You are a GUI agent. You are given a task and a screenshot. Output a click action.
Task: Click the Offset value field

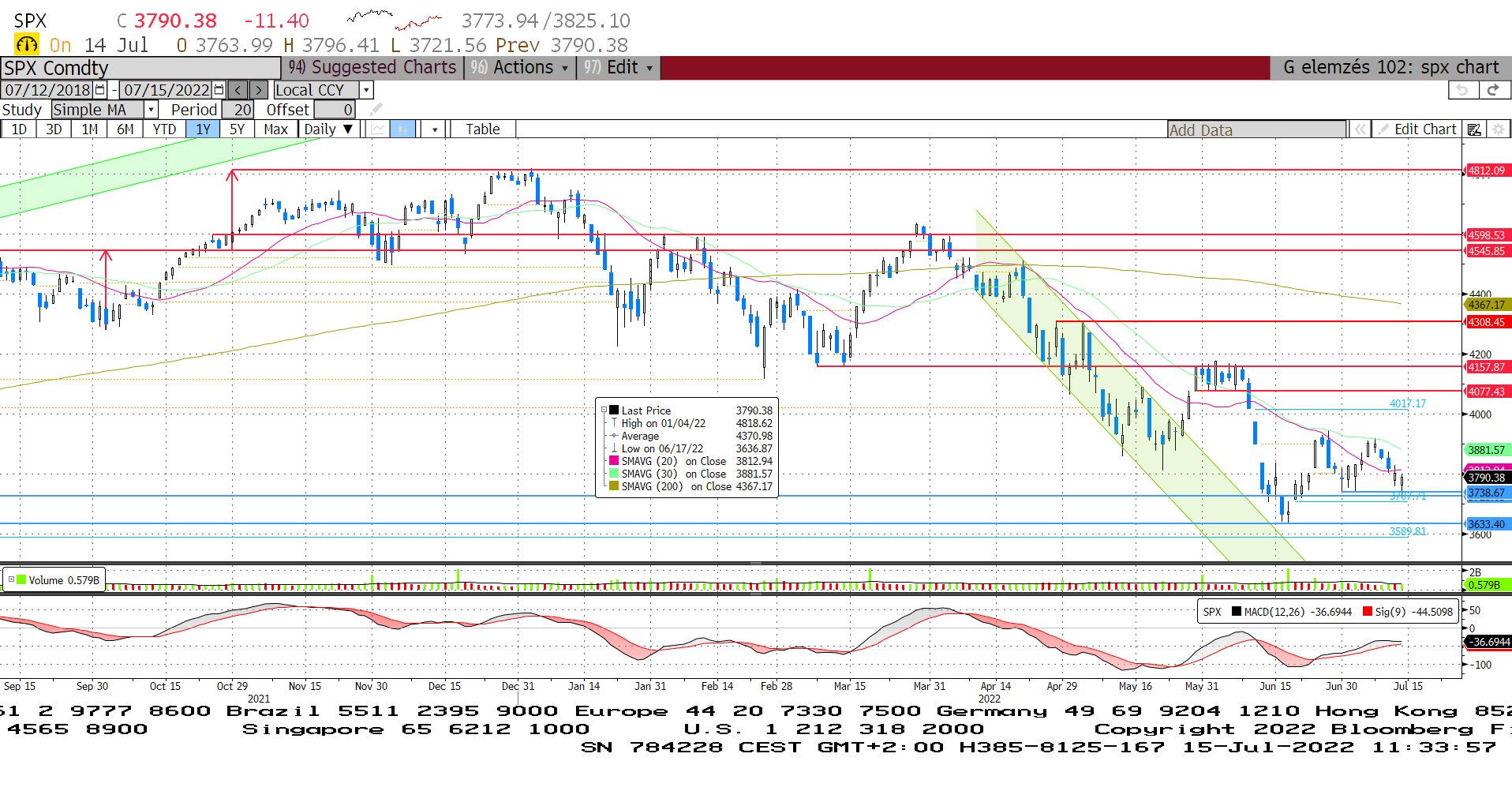click(x=335, y=110)
